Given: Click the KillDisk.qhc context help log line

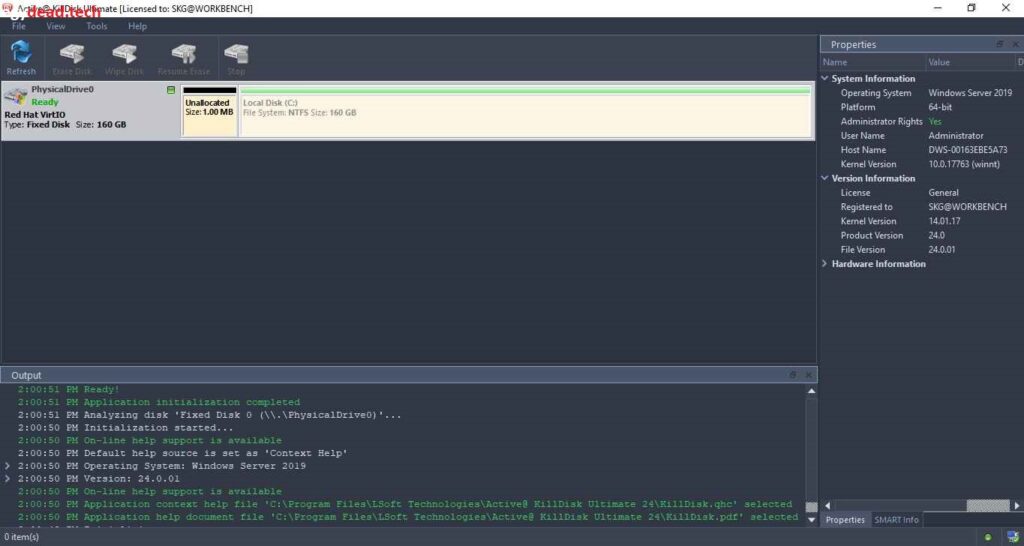Looking at the screenshot, I should [405, 504].
